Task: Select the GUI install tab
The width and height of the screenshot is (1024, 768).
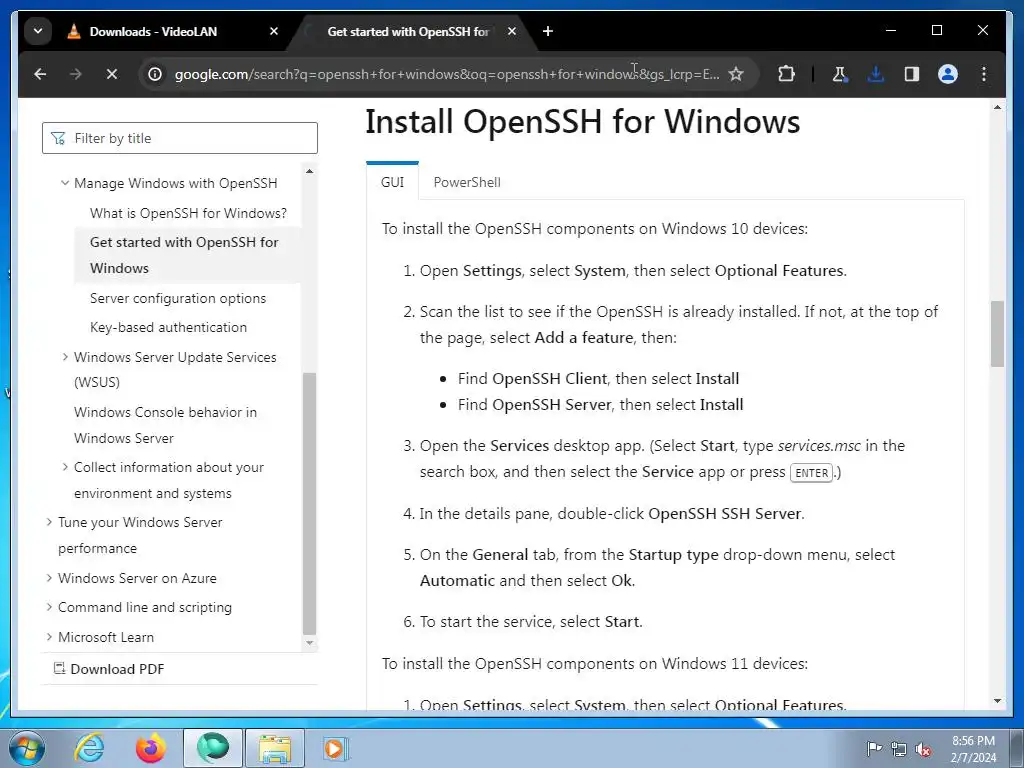Action: [392, 182]
